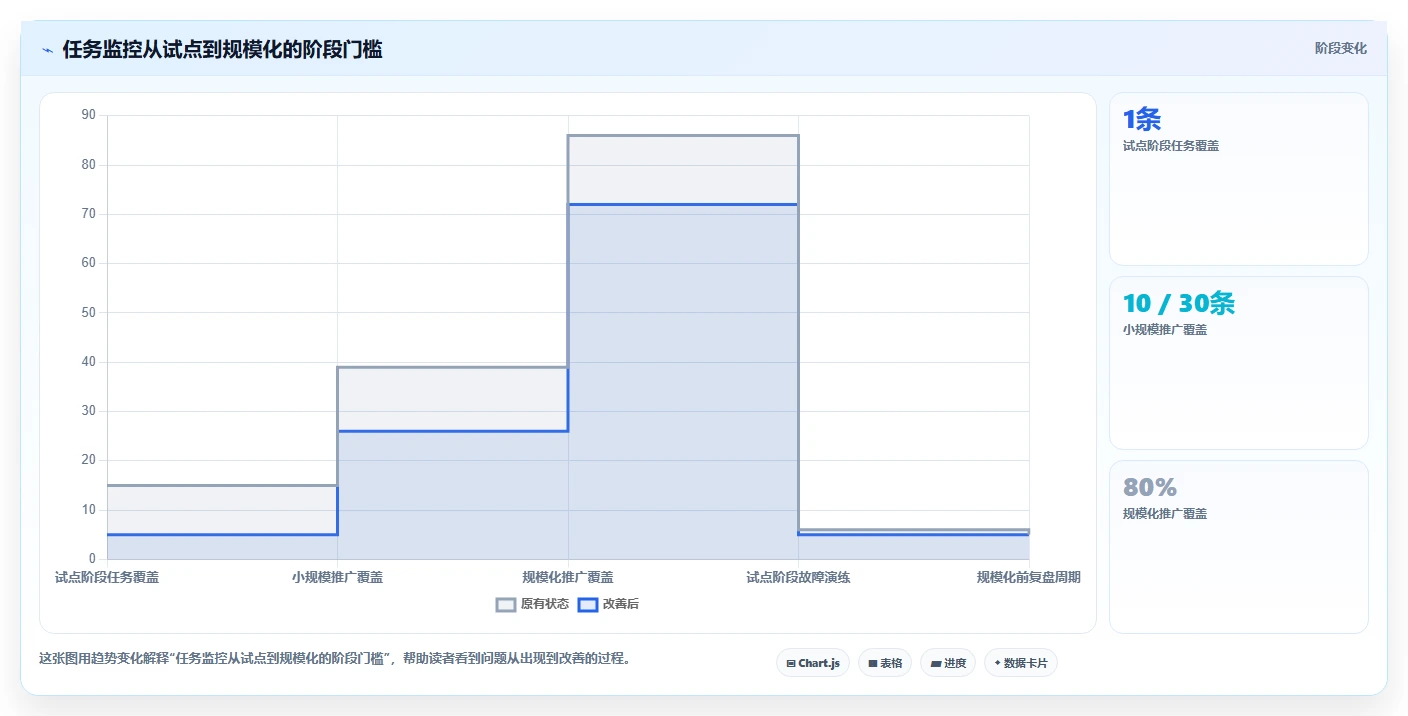1408x716 pixels.
Task: Click x-axis label 小规模推广覆盖
Action: coord(337,577)
